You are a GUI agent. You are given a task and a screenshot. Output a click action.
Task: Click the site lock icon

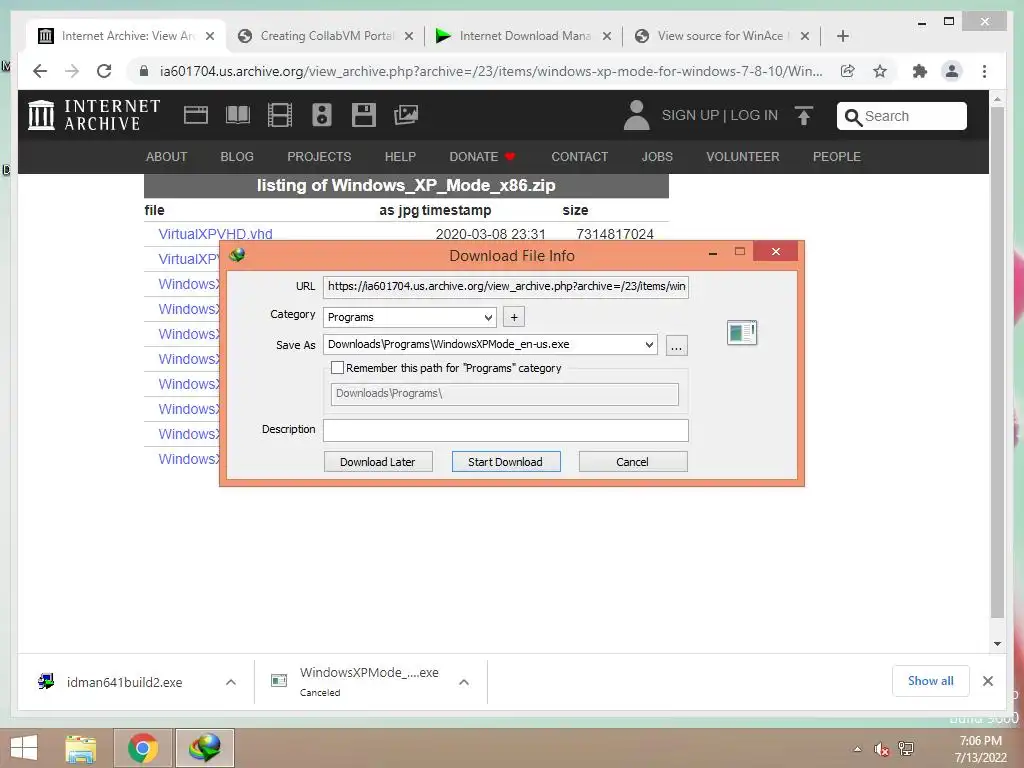144,71
